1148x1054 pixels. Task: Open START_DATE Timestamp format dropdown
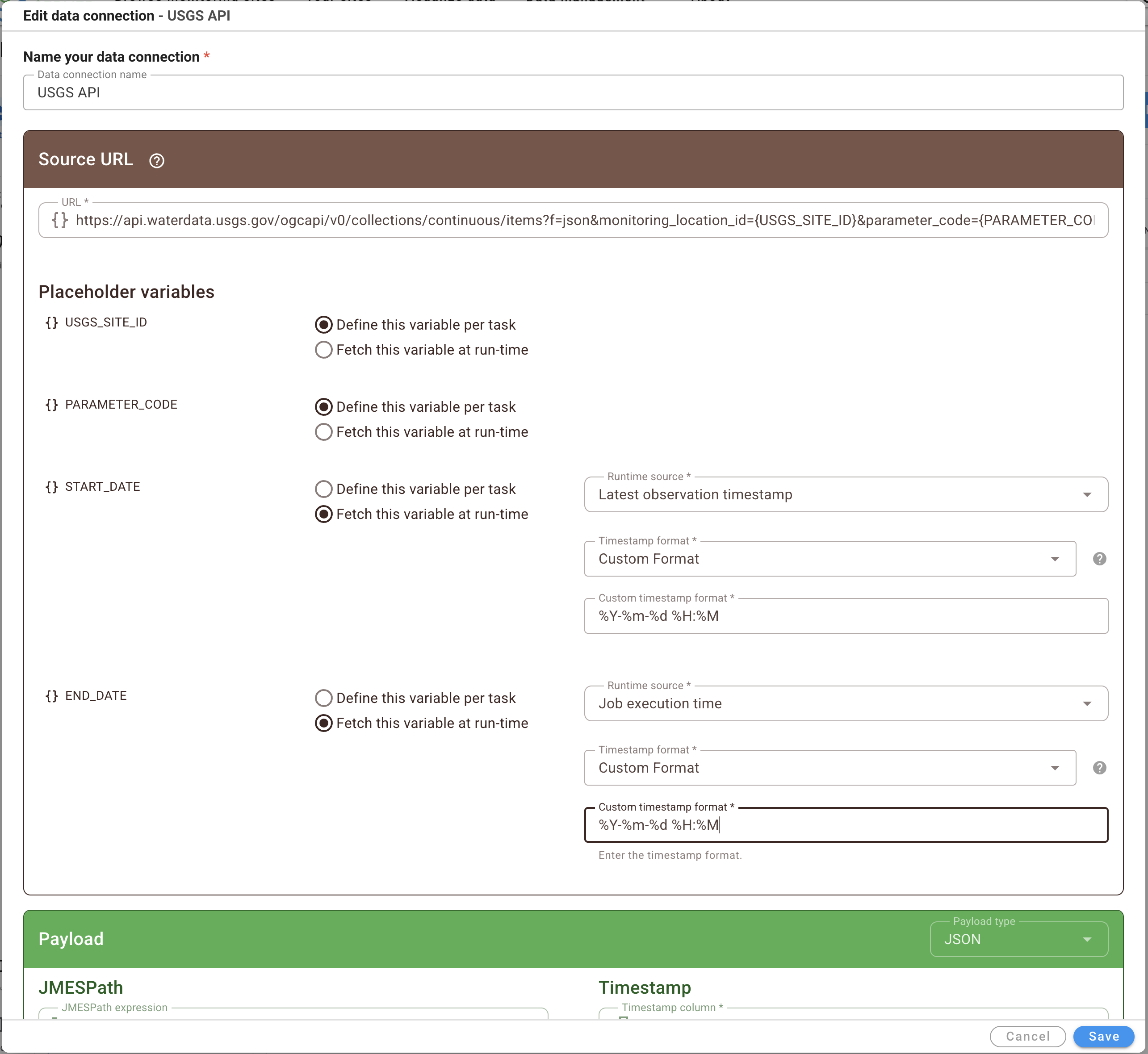[x=830, y=559]
